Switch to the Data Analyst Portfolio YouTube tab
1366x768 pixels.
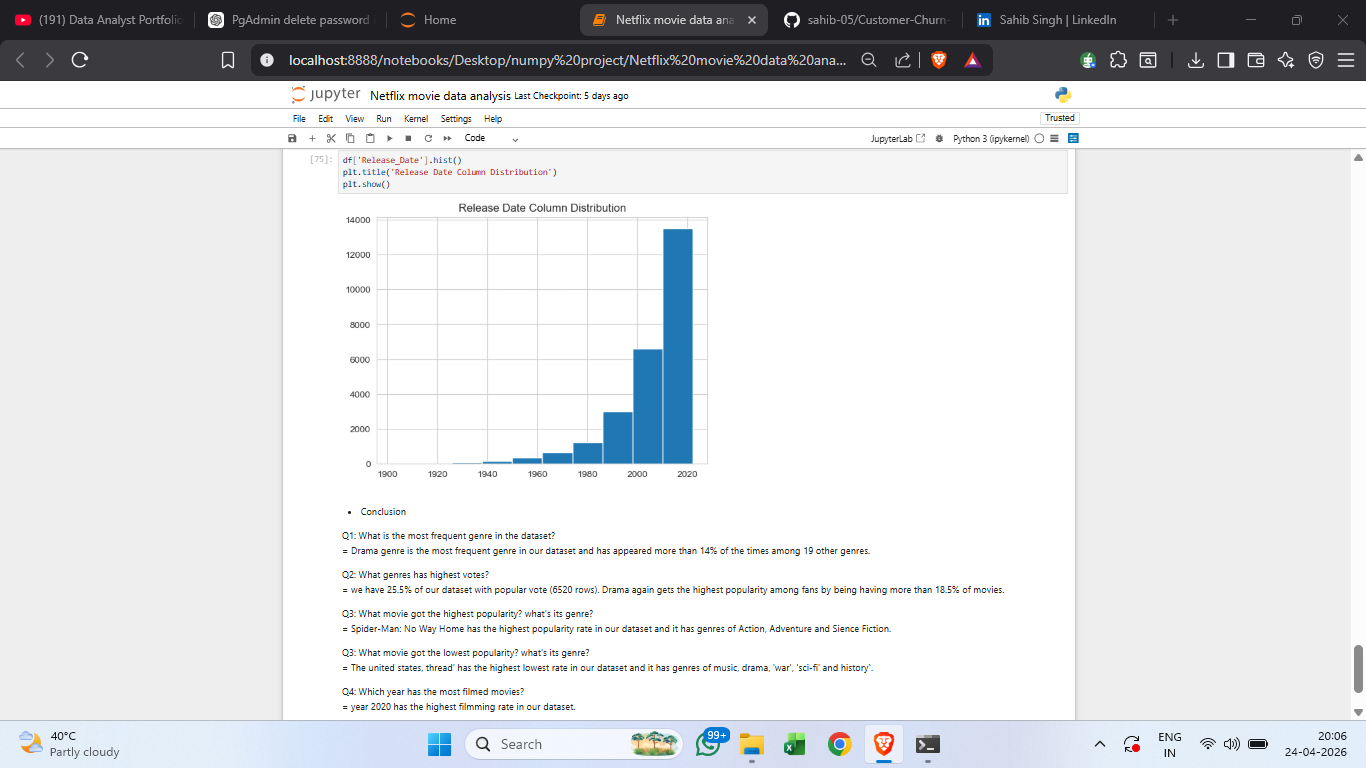point(97,20)
